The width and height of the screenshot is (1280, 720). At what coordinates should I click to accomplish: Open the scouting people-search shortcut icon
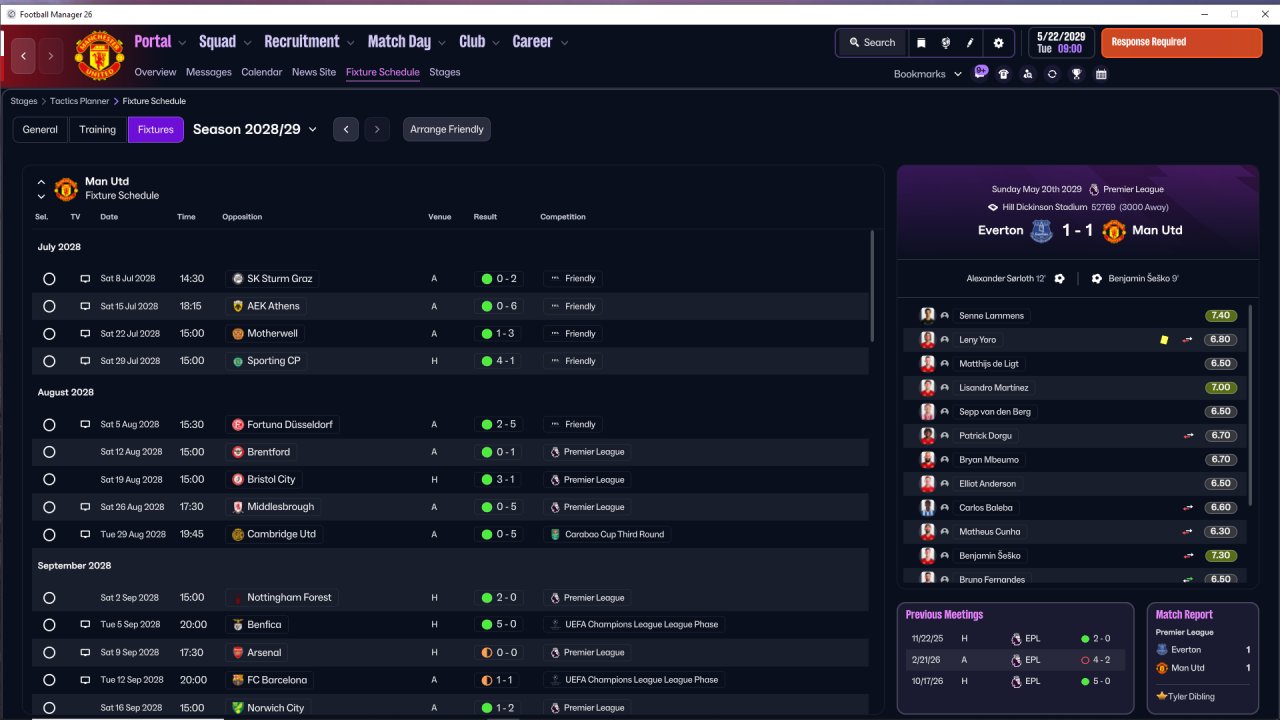coord(1028,74)
